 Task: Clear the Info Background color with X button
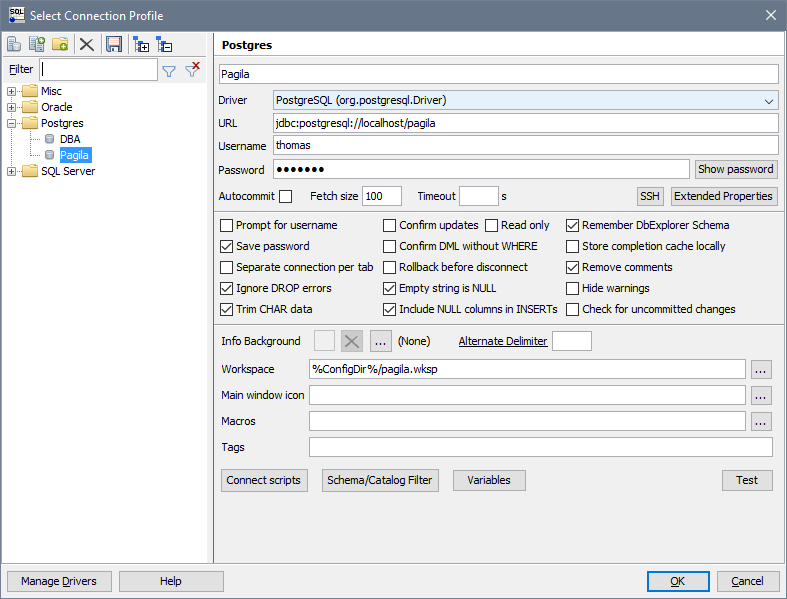[352, 341]
